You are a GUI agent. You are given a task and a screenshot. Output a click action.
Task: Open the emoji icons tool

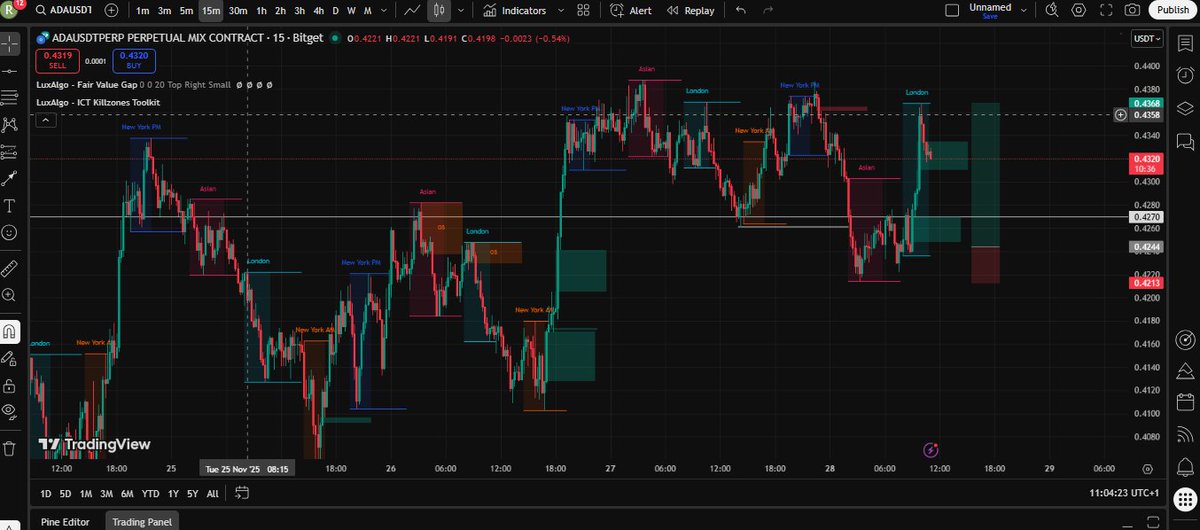click(x=10, y=232)
